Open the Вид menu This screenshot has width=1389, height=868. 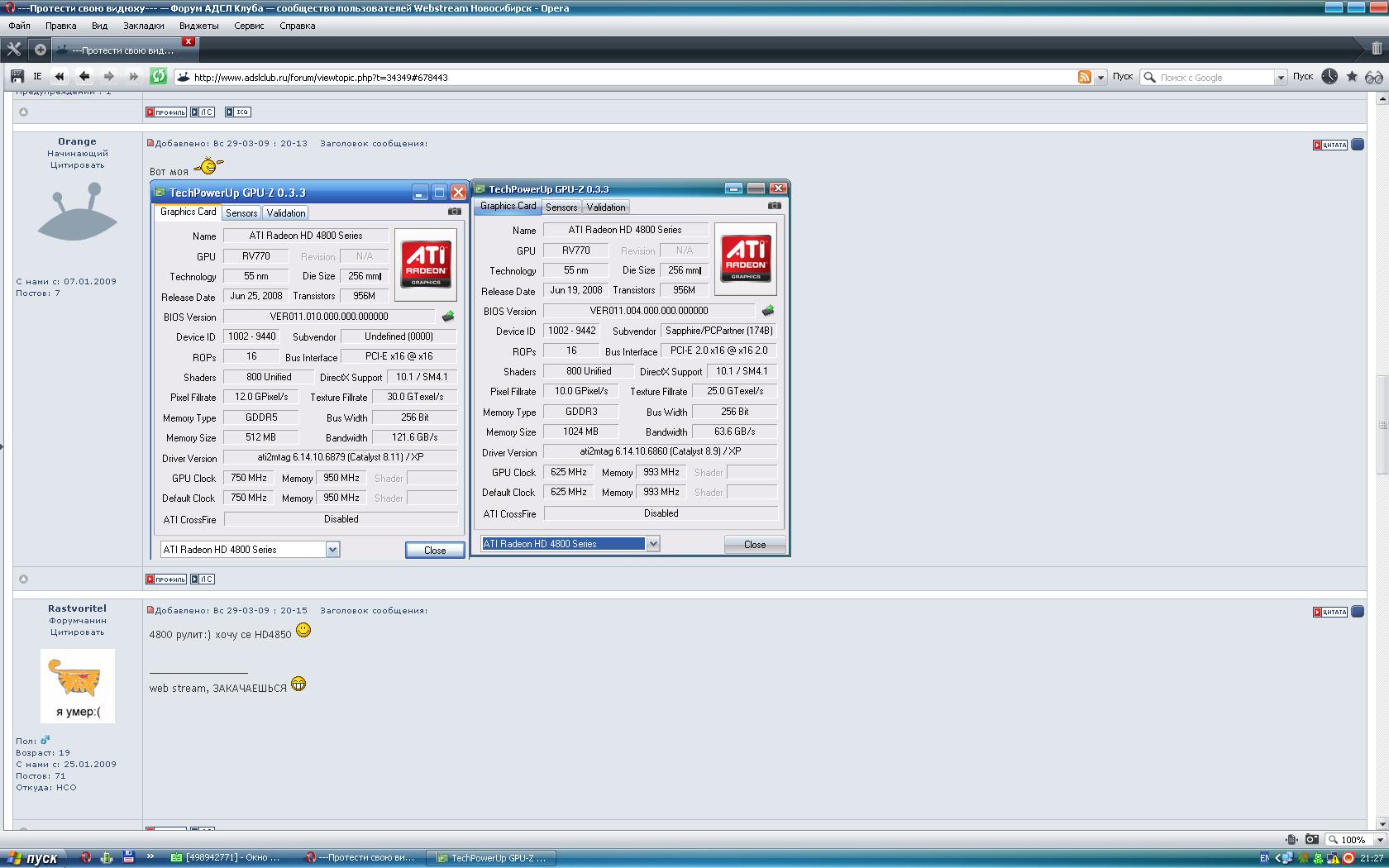point(99,26)
